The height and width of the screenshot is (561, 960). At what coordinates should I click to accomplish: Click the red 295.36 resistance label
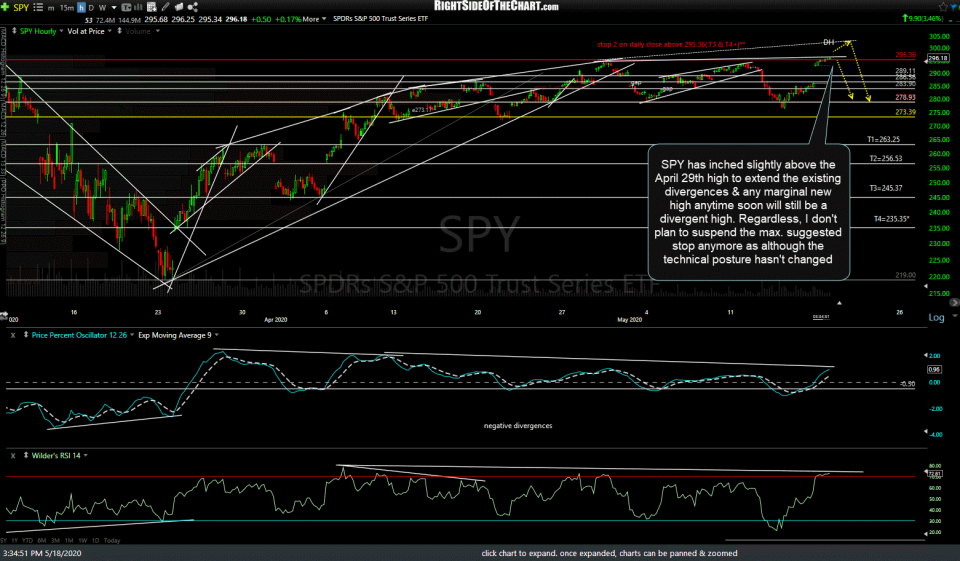click(906, 55)
